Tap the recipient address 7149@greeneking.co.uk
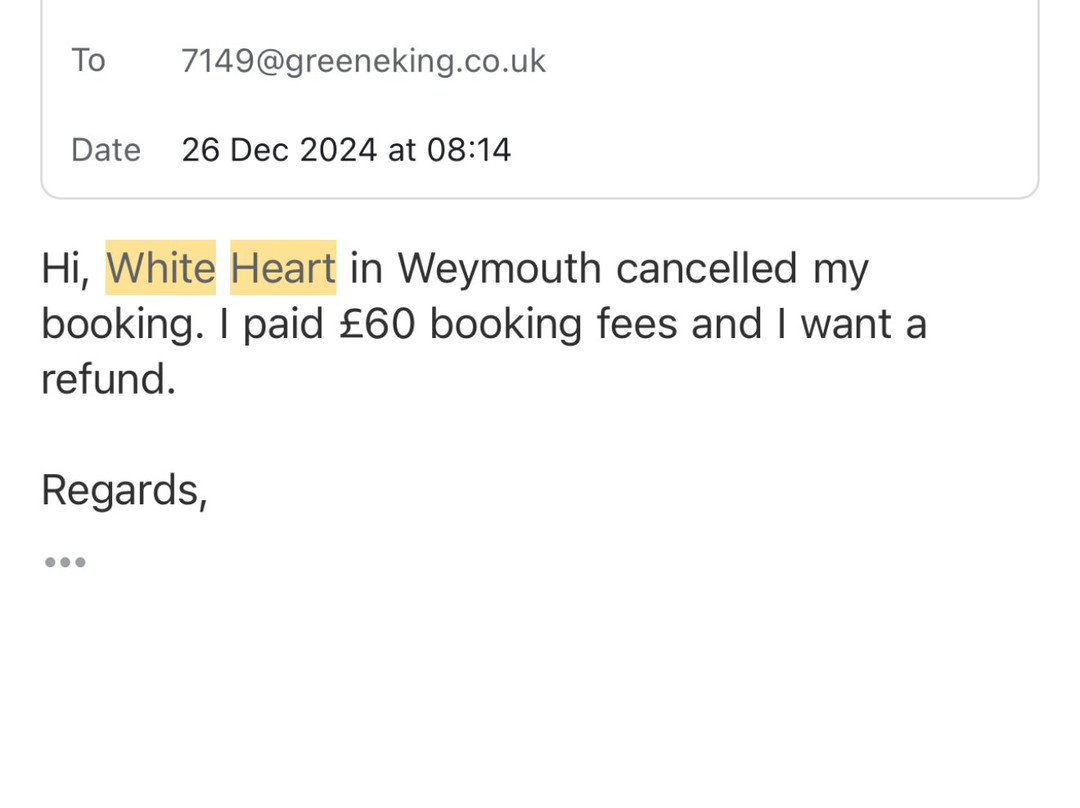1080x808 pixels. click(x=363, y=61)
